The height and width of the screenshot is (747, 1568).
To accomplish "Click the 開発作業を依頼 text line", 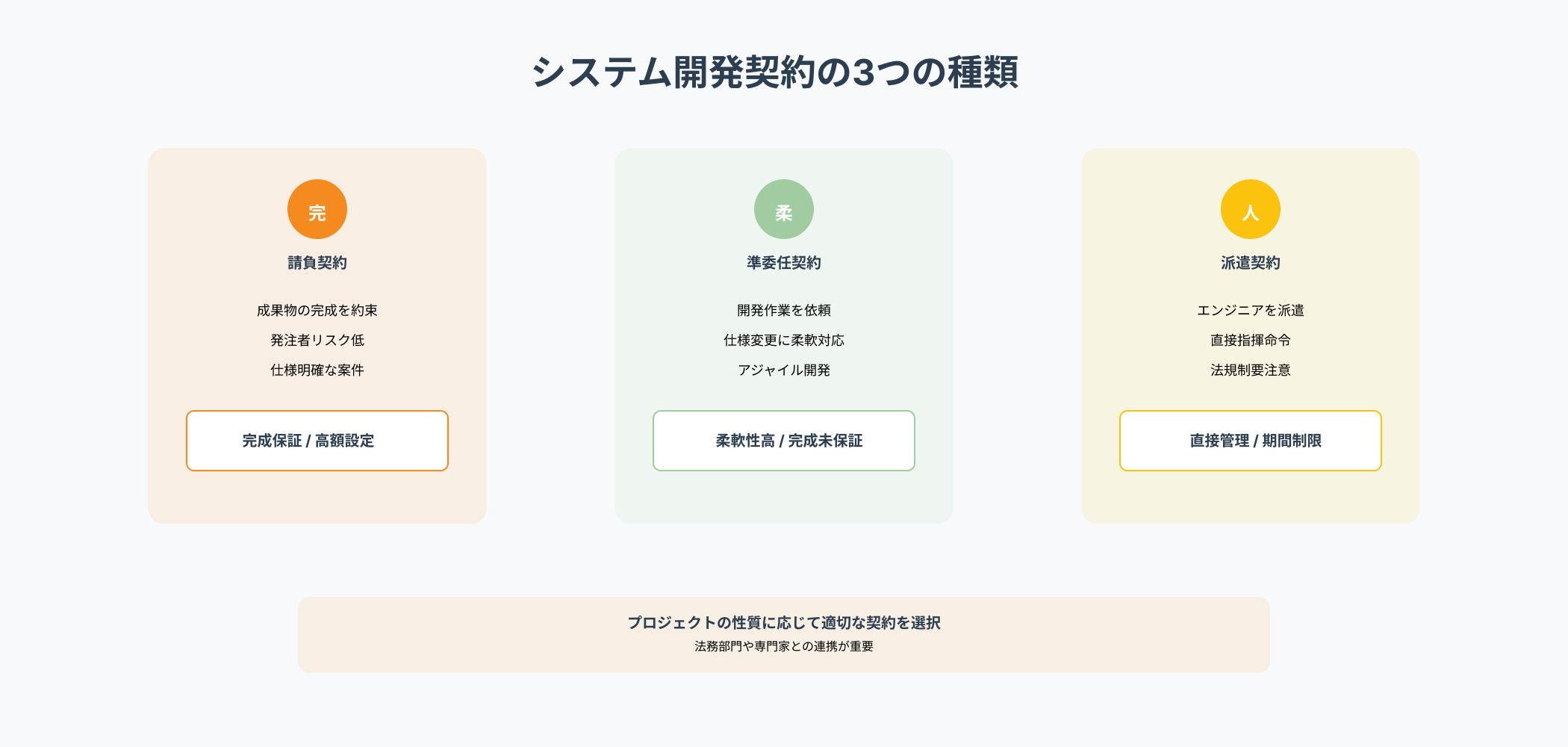I will point(784,310).
